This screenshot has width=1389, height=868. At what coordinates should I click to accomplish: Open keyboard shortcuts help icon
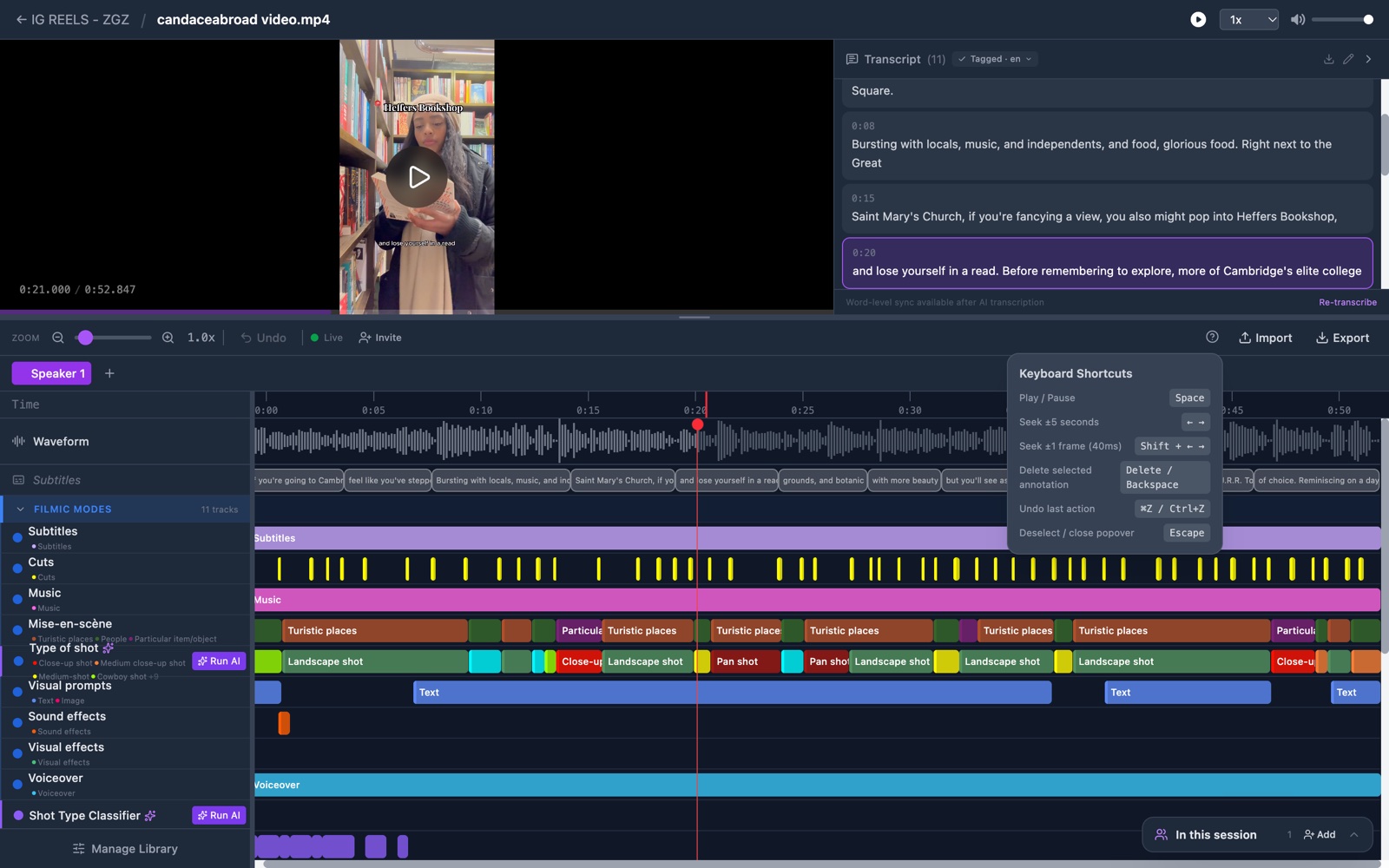coord(1212,338)
